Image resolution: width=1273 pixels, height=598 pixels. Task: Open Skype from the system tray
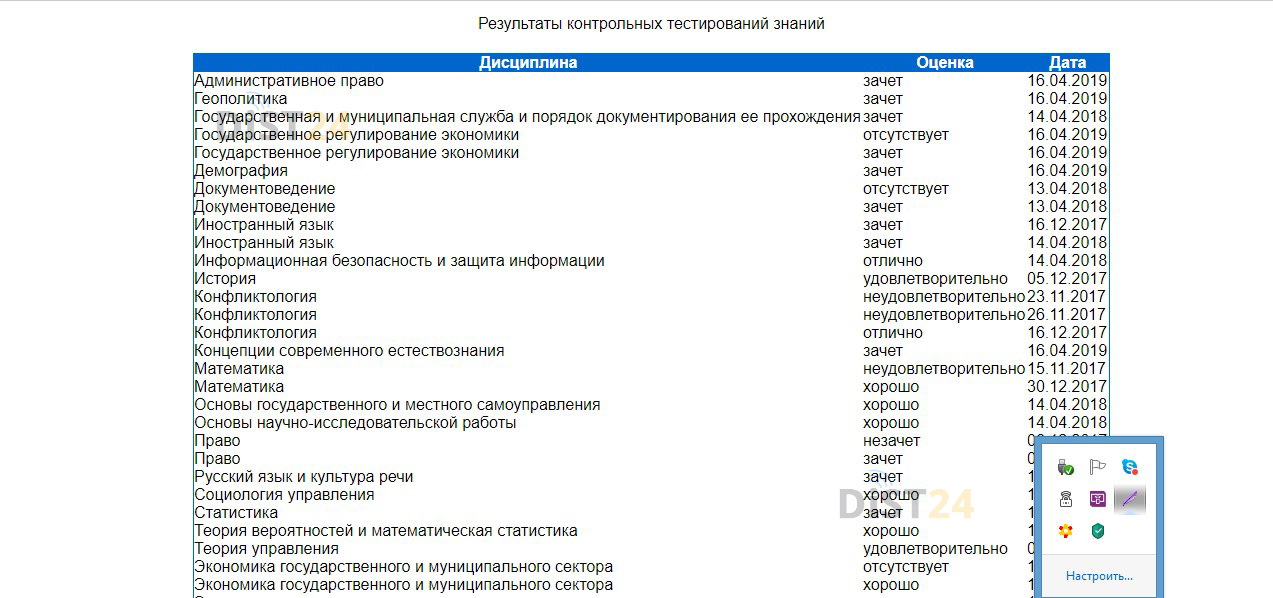1130,467
